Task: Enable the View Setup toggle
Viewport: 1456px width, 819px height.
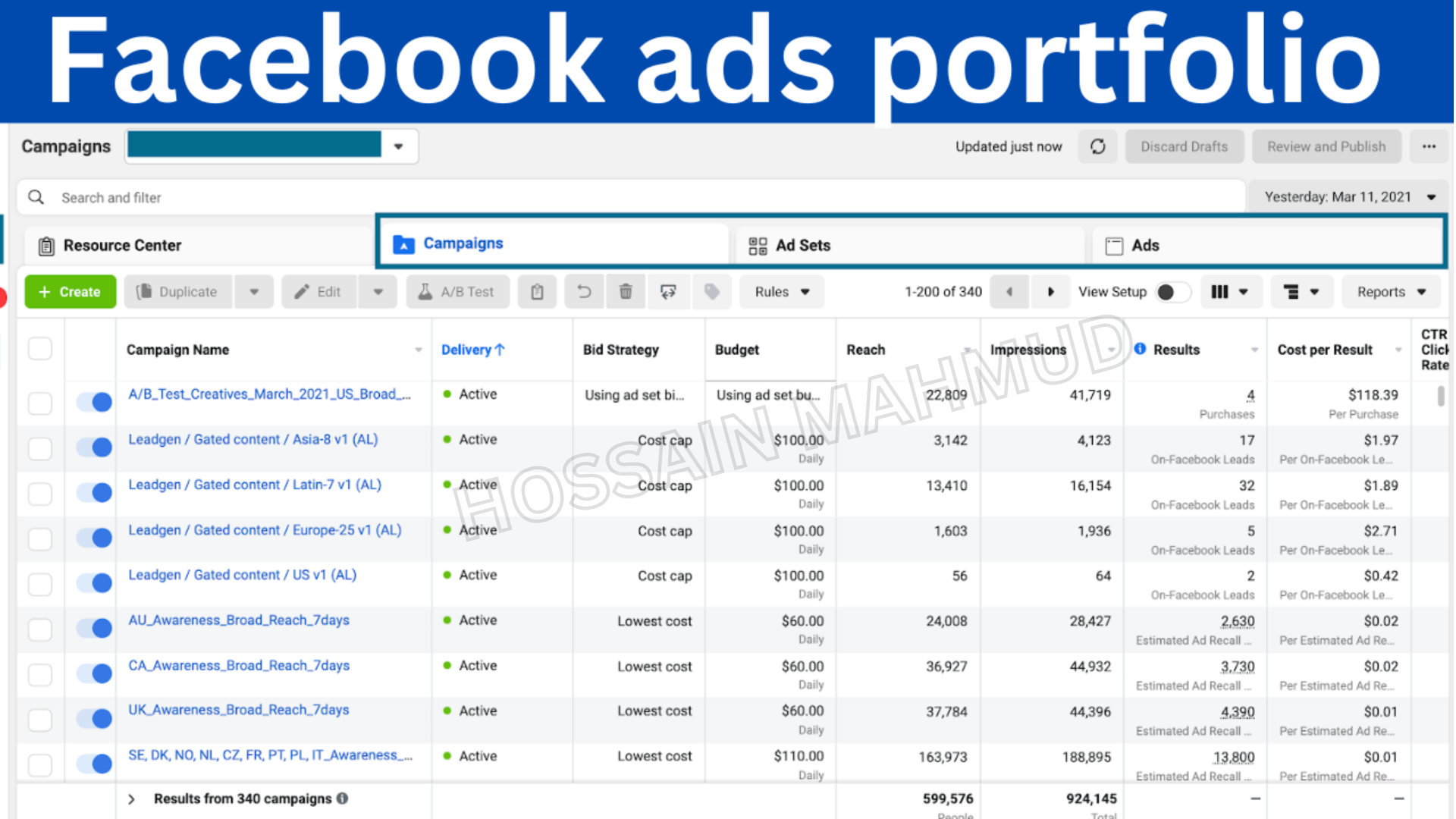Action: 1172,292
